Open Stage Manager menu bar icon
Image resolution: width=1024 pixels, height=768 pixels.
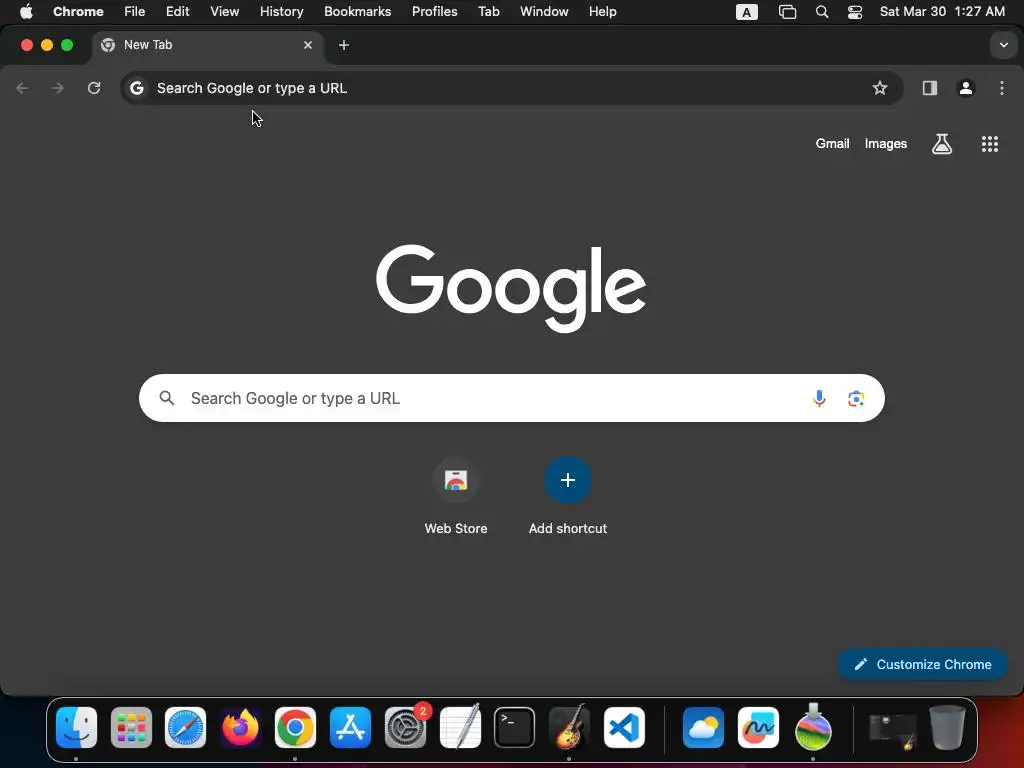pyautogui.click(x=788, y=12)
